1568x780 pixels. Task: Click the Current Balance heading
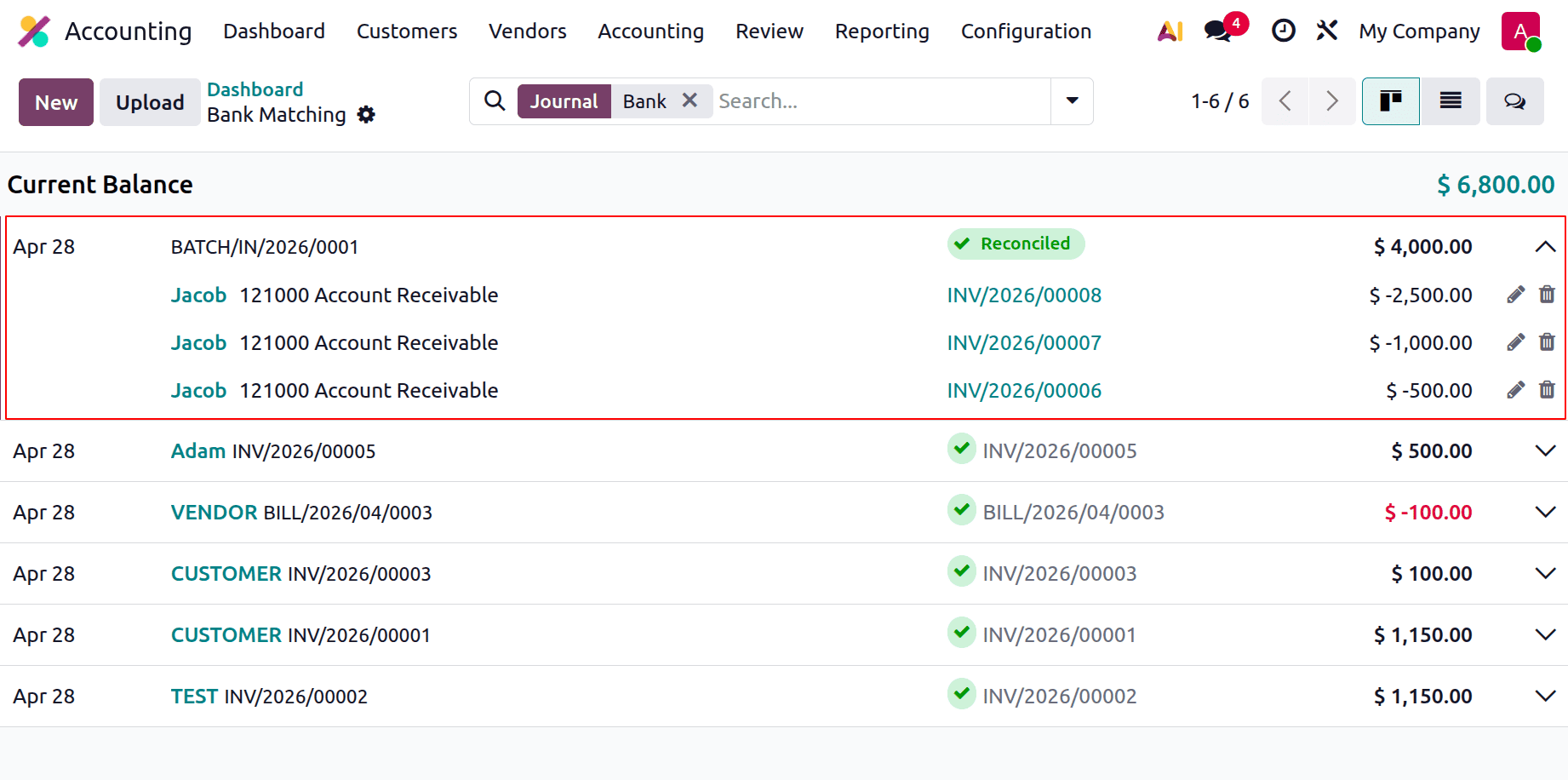(100, 185)
